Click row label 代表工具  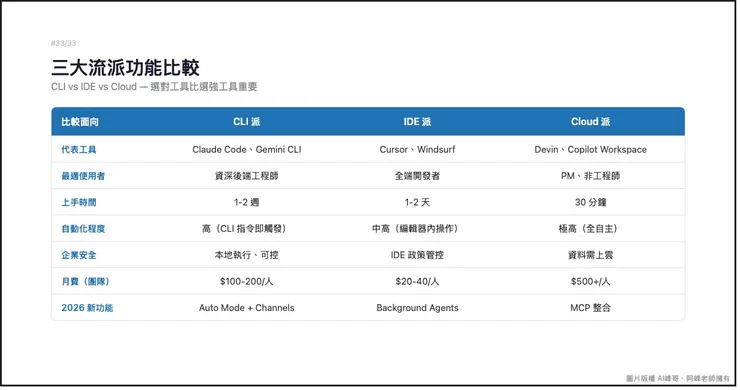coord(79,150)
